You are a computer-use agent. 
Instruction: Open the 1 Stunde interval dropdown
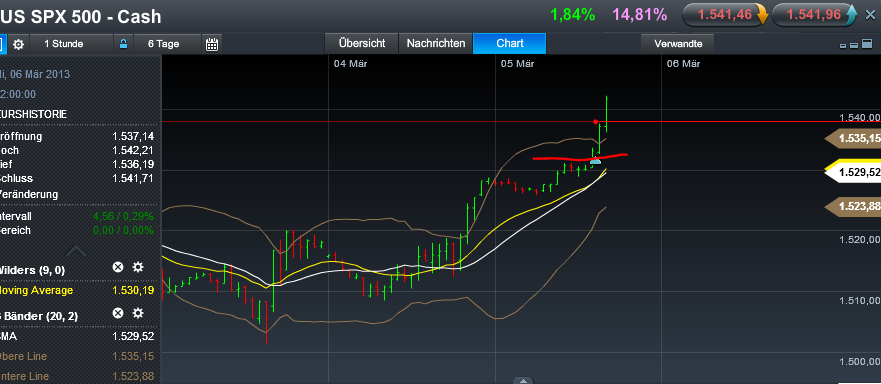tap(71, 44)
